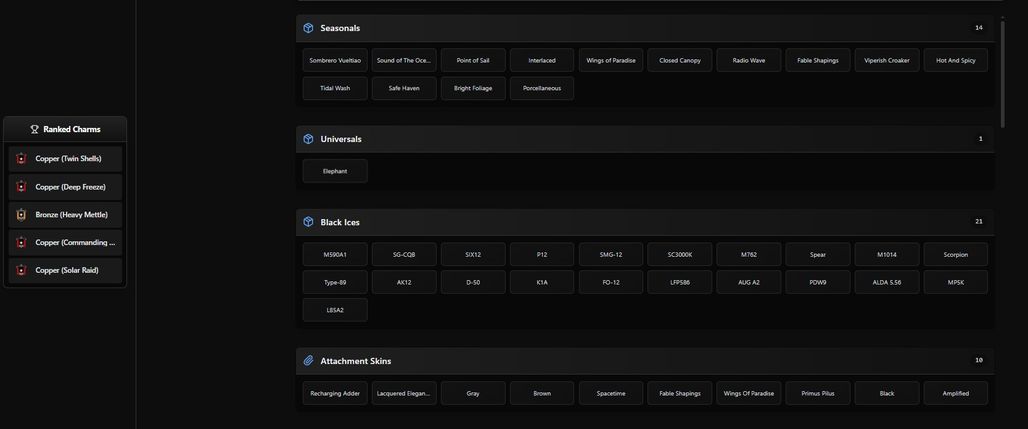Click the Copper (Solar Raid) charm icon
1028x429 pixels.
[21, 270]
